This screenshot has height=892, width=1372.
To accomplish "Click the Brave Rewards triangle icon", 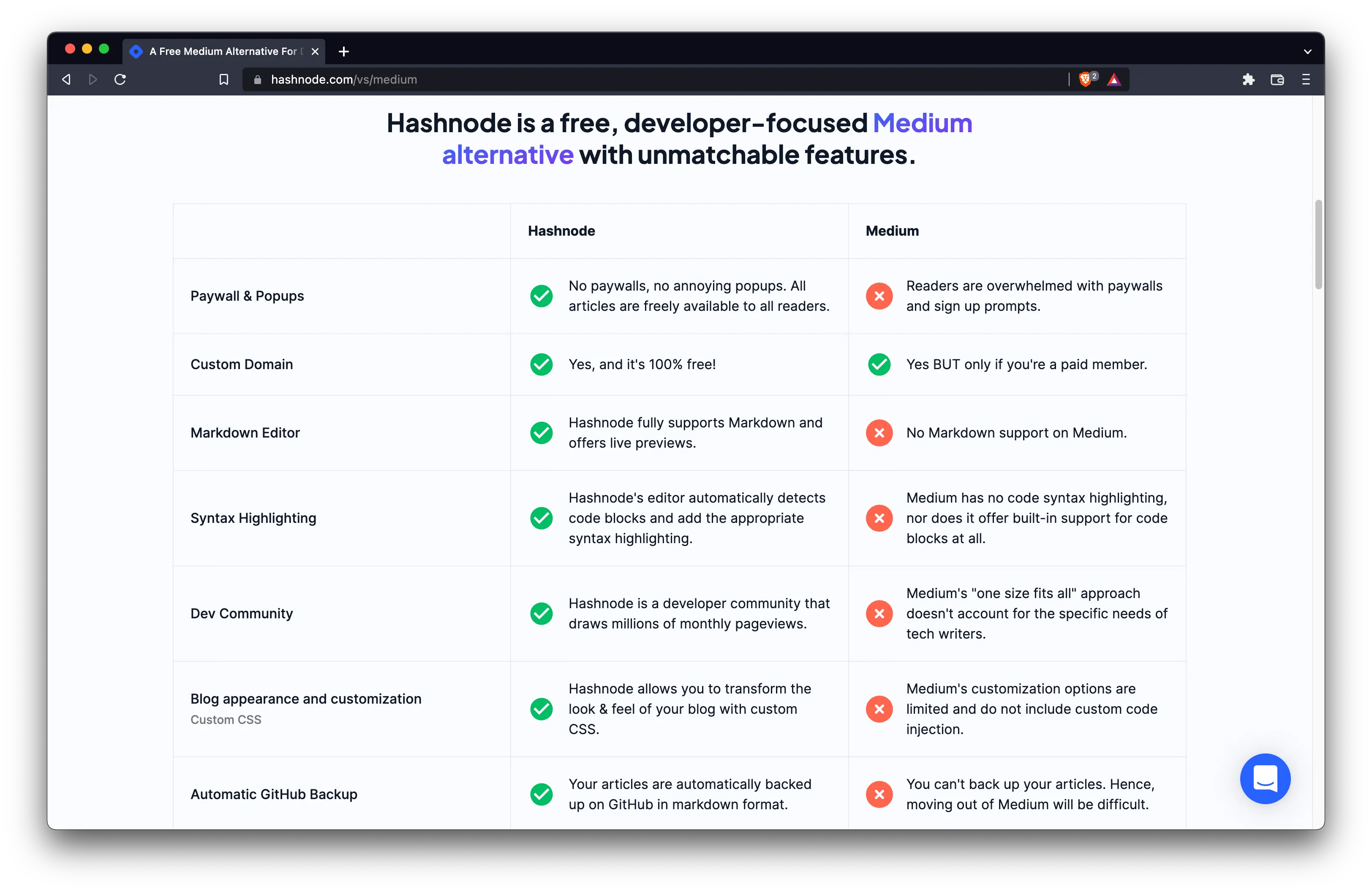I will click(x=1114, y=79).
